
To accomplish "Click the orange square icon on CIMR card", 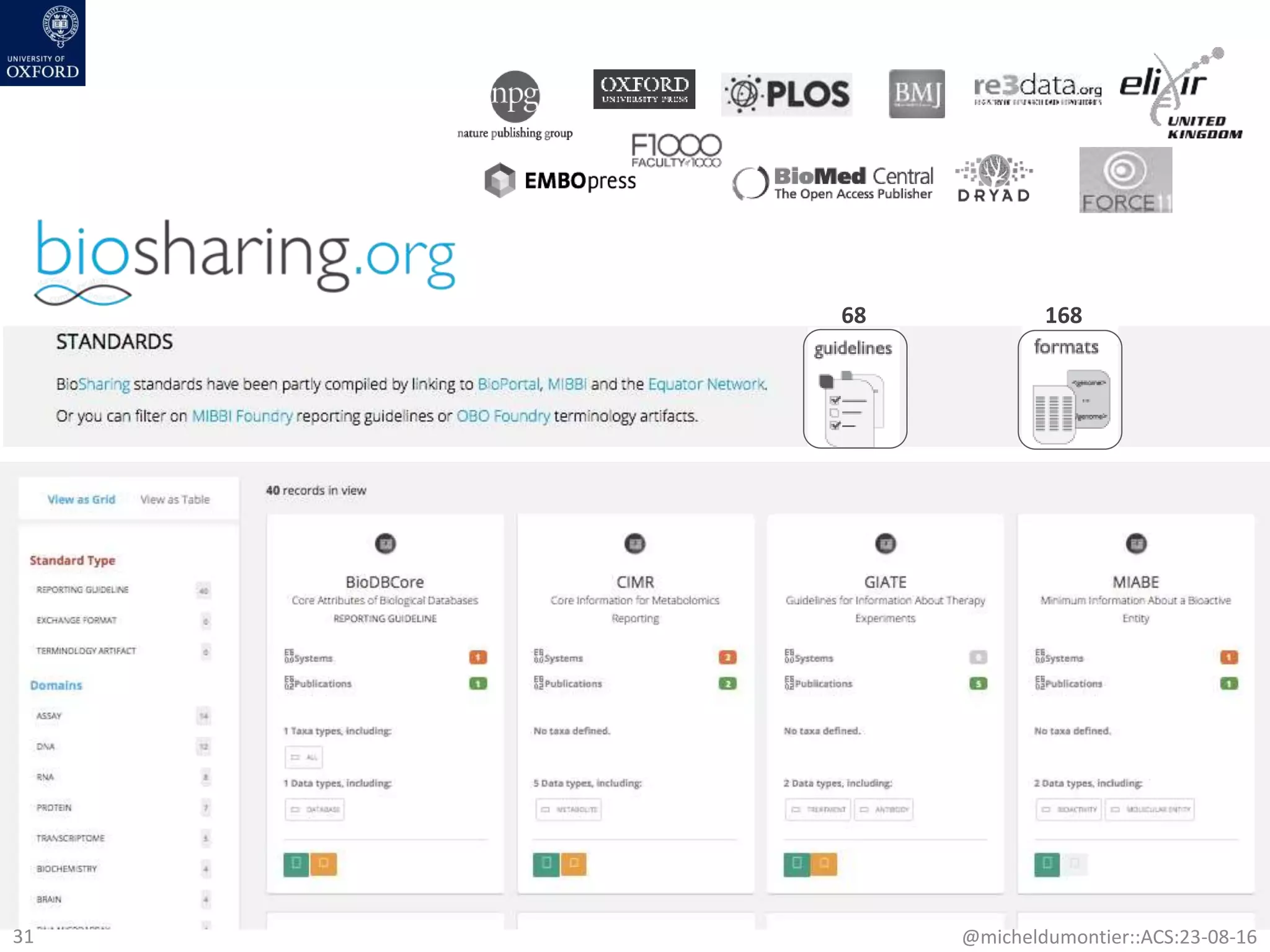I will 574,863.
